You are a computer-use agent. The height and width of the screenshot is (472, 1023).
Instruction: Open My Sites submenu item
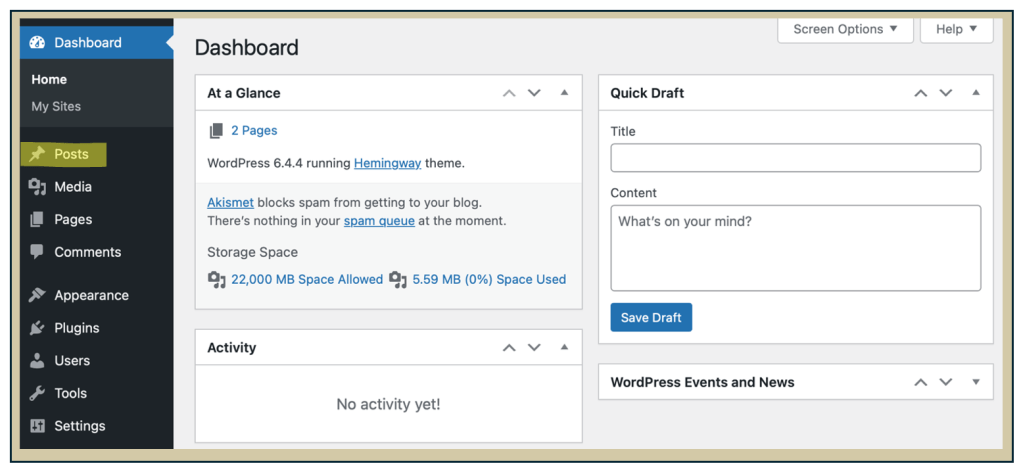point(56,106)
